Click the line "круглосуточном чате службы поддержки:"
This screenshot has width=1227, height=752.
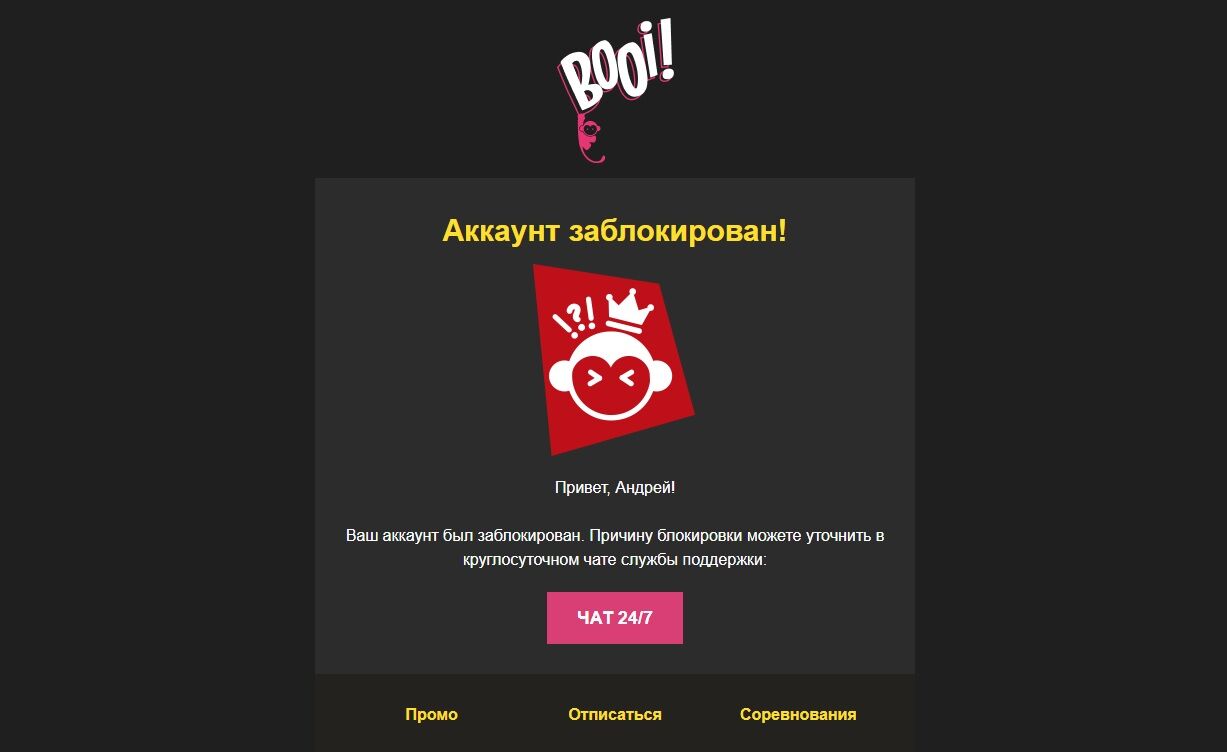[x=615, y=560]
